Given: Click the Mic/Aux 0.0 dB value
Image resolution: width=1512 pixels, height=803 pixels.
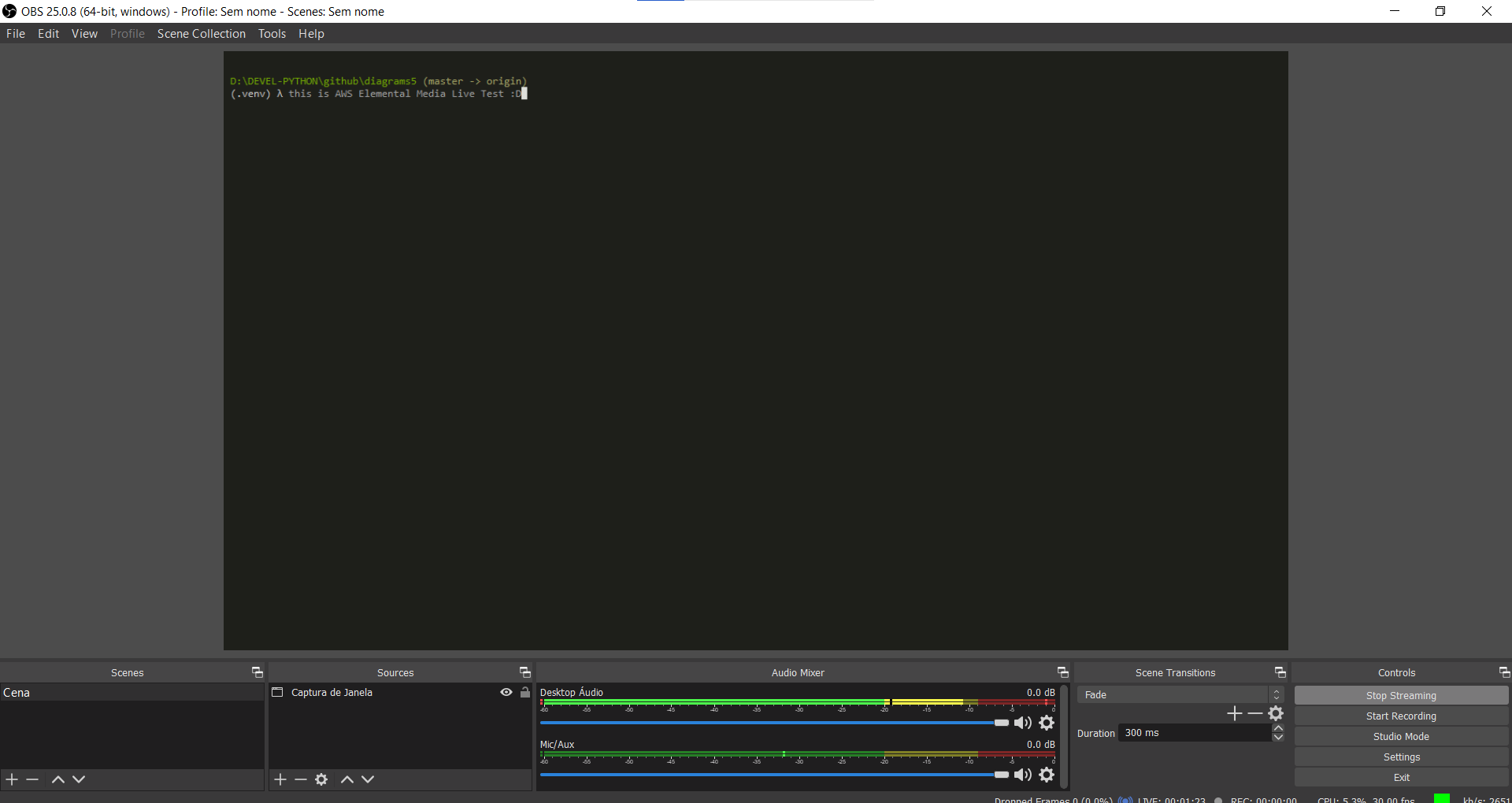Looking at the screenshot, I should click(1040, 744).
